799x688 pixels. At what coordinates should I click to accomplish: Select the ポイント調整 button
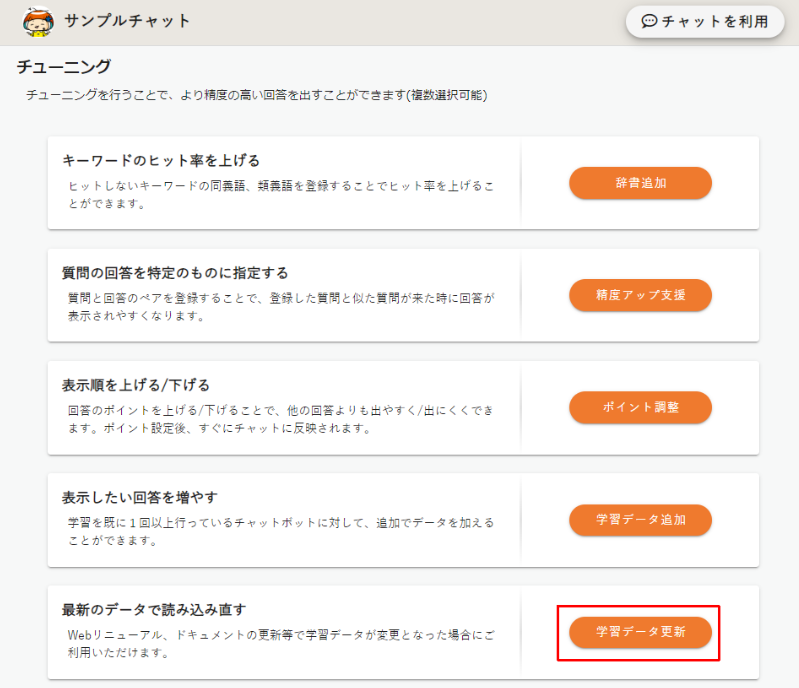[x=640, y=407]
